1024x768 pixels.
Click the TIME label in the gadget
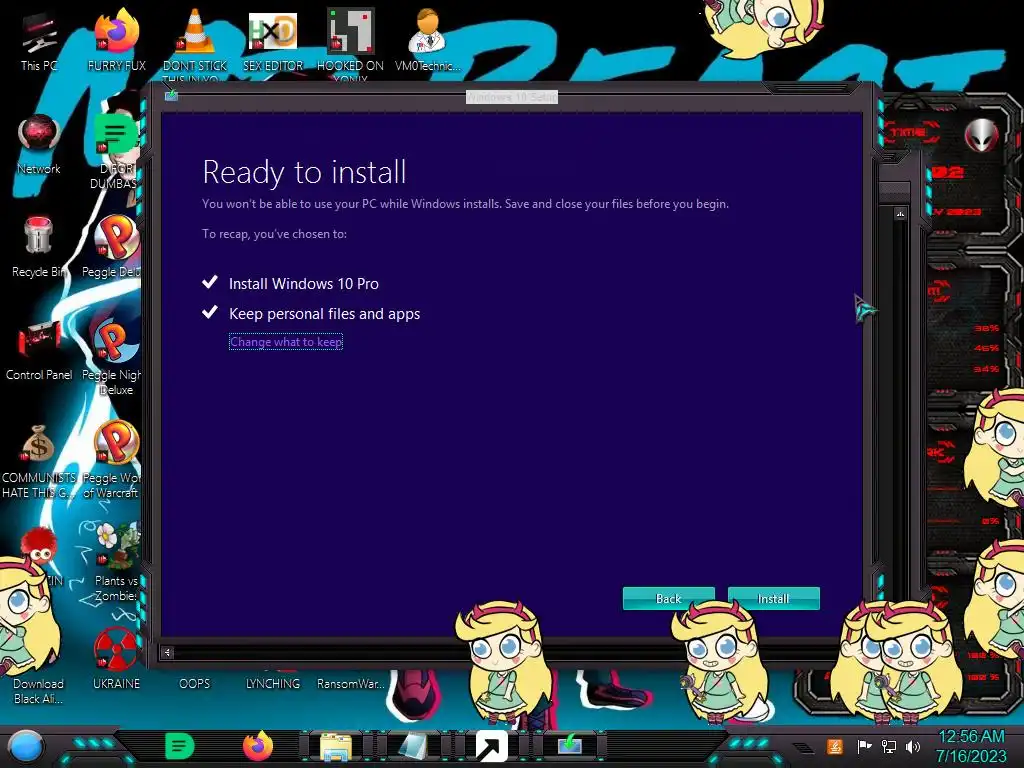(908, 133)
